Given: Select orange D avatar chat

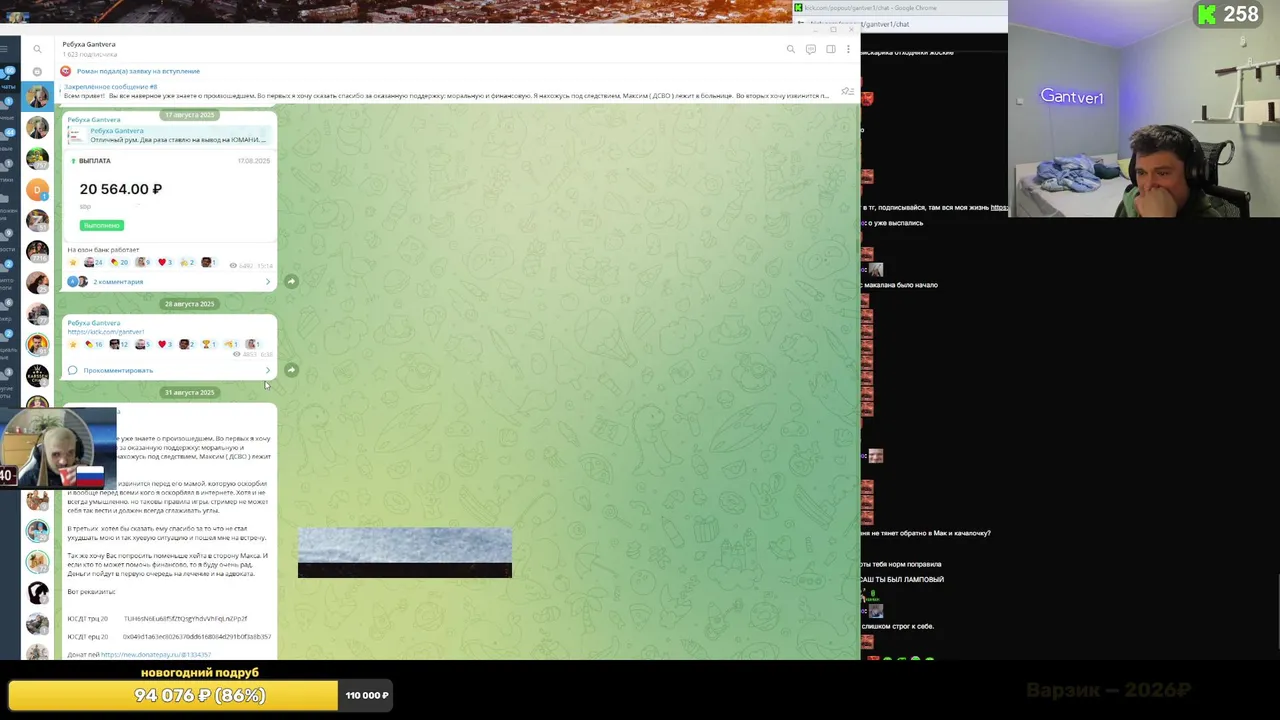Looking at the screenshot, I should pos(37,189).
